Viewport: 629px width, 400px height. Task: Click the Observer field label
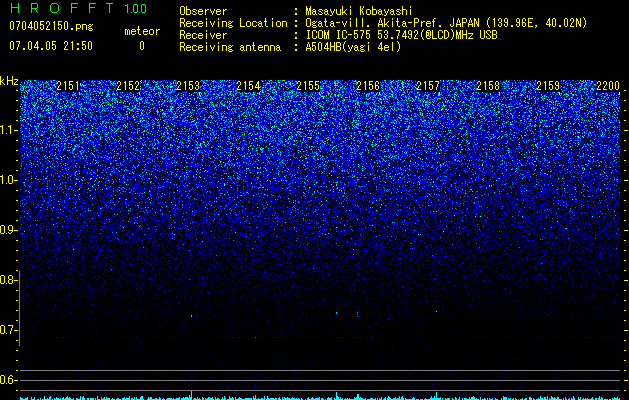[203, 11]
